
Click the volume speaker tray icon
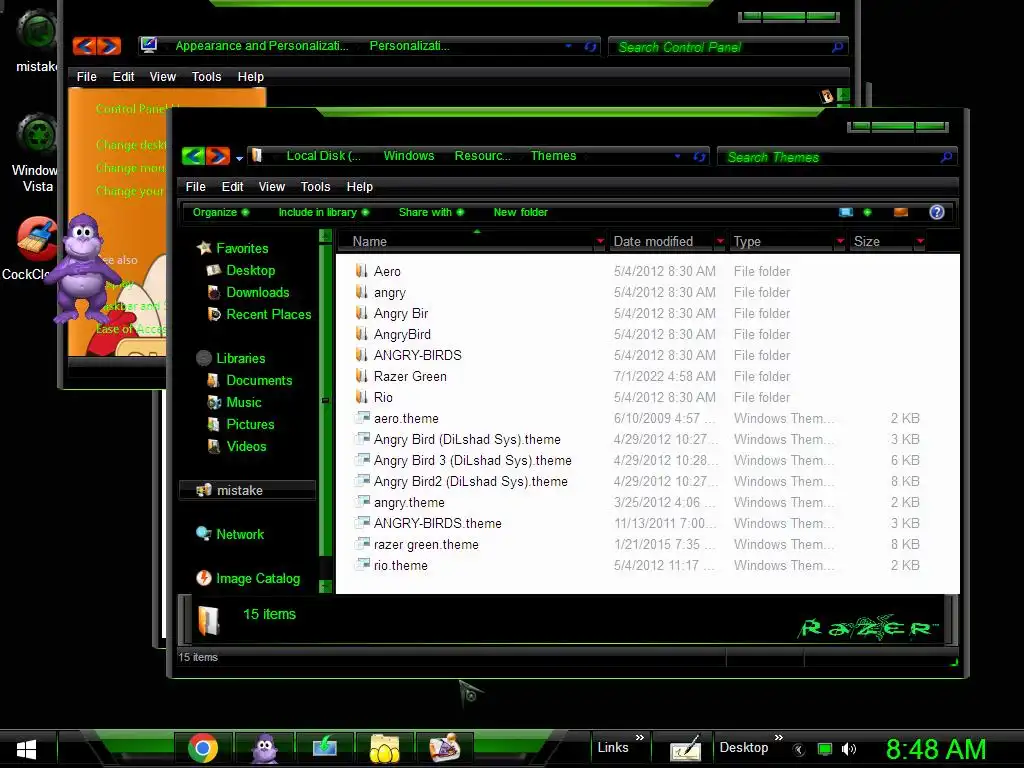(x=848, y=750)
